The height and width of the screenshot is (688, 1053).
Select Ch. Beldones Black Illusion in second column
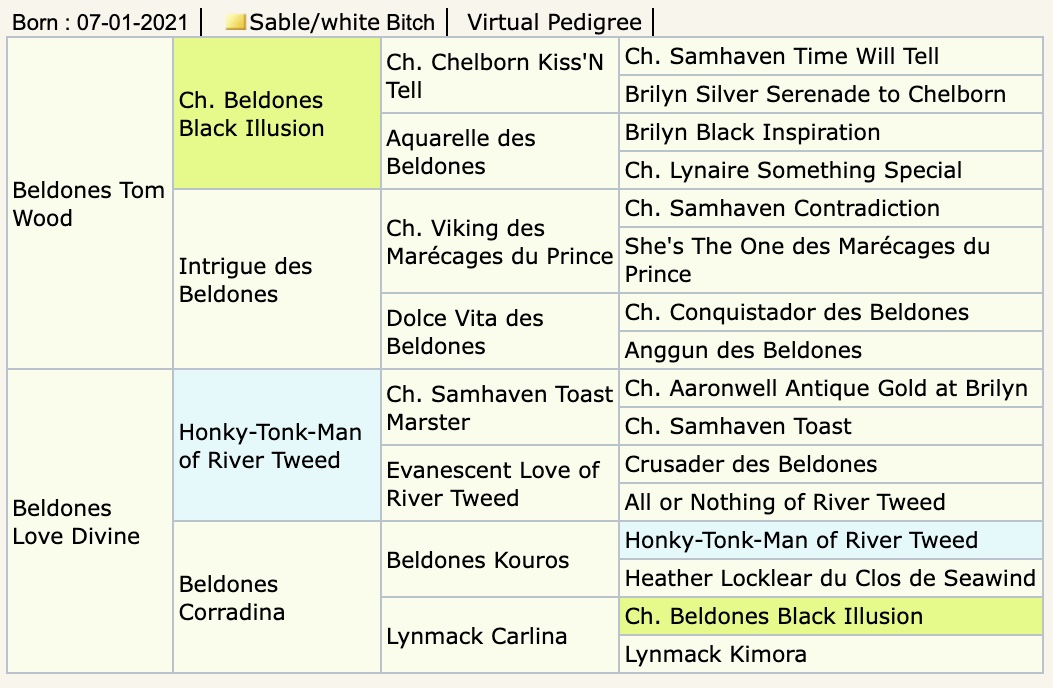(x=251, y=114)
